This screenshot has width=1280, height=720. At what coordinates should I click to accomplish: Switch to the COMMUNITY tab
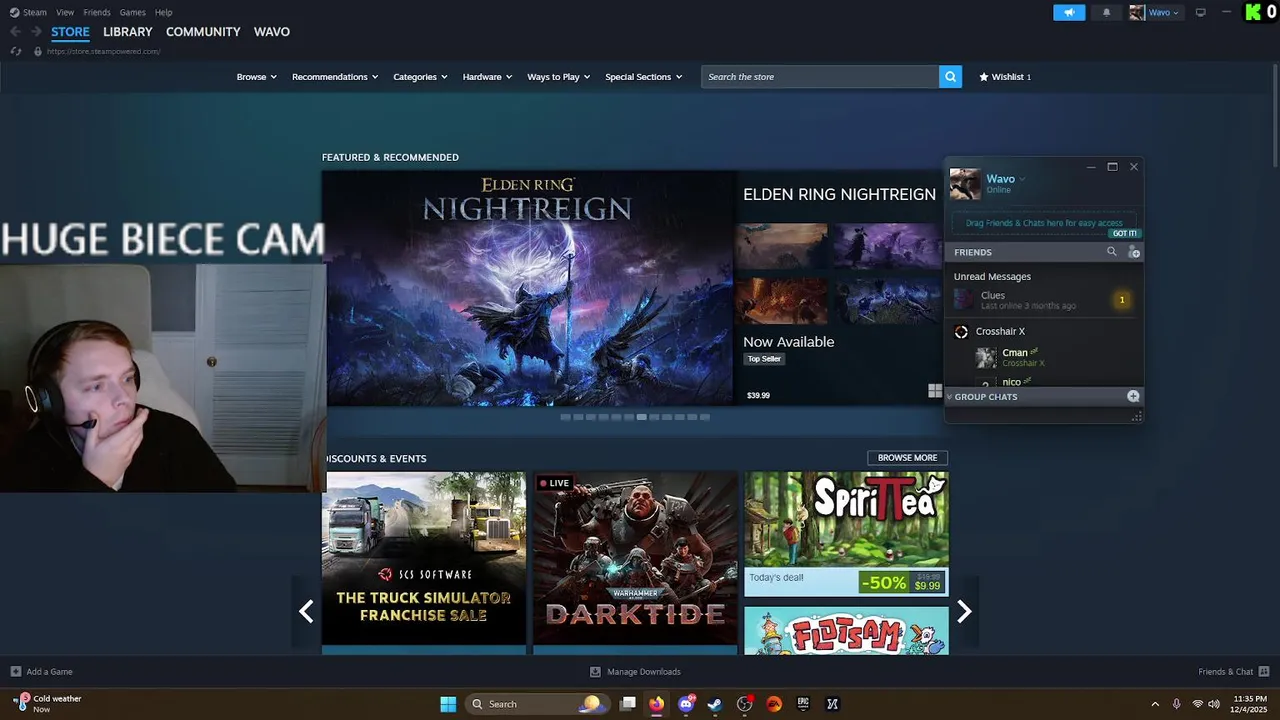click(203, 32)
